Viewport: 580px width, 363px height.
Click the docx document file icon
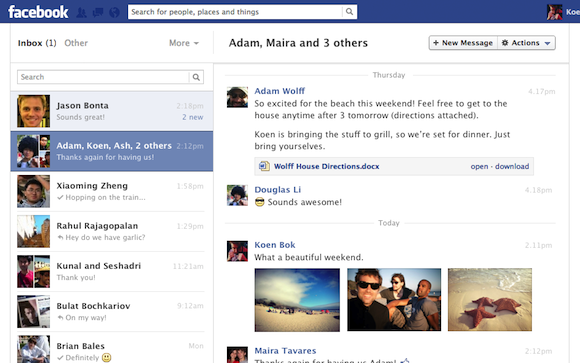[x=264, y=166]
